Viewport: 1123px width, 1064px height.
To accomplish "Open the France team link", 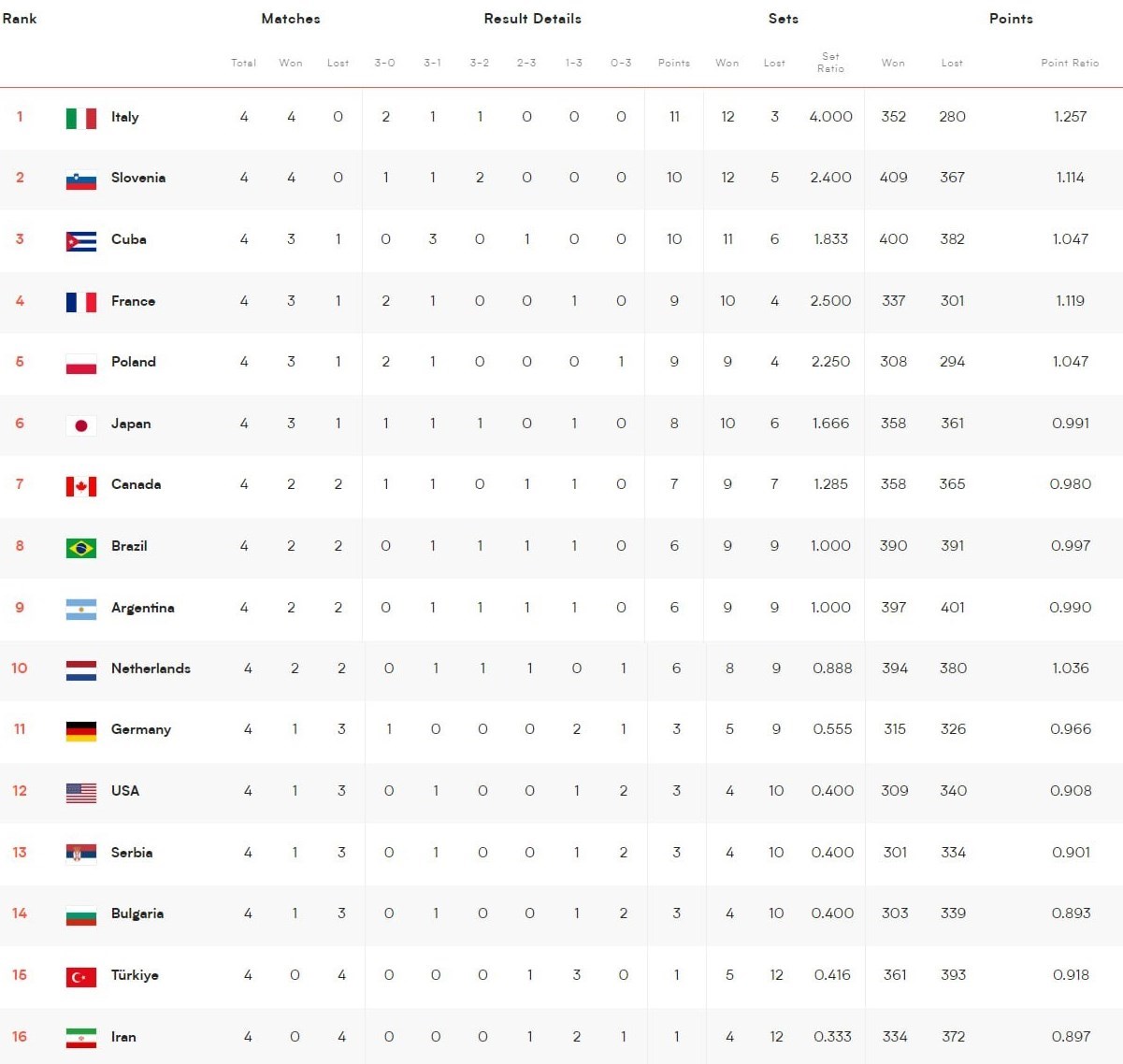I will (133, 301).
